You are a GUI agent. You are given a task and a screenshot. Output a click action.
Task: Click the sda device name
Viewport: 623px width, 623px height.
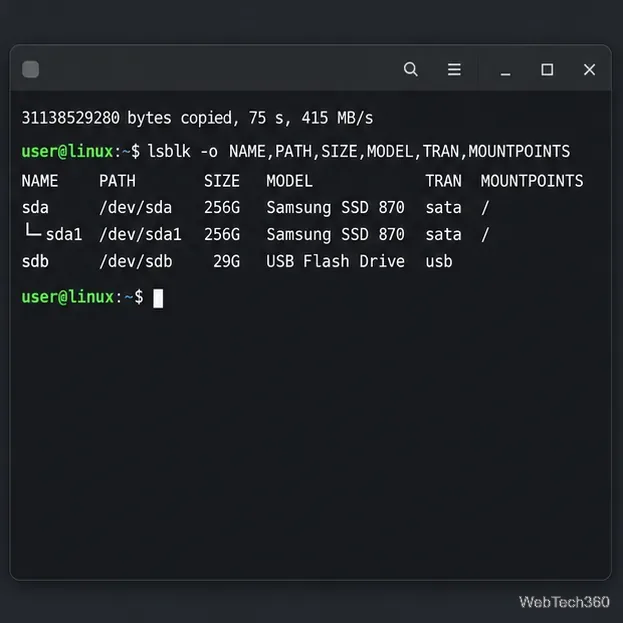pyautogui.click(x=35, y=208)
